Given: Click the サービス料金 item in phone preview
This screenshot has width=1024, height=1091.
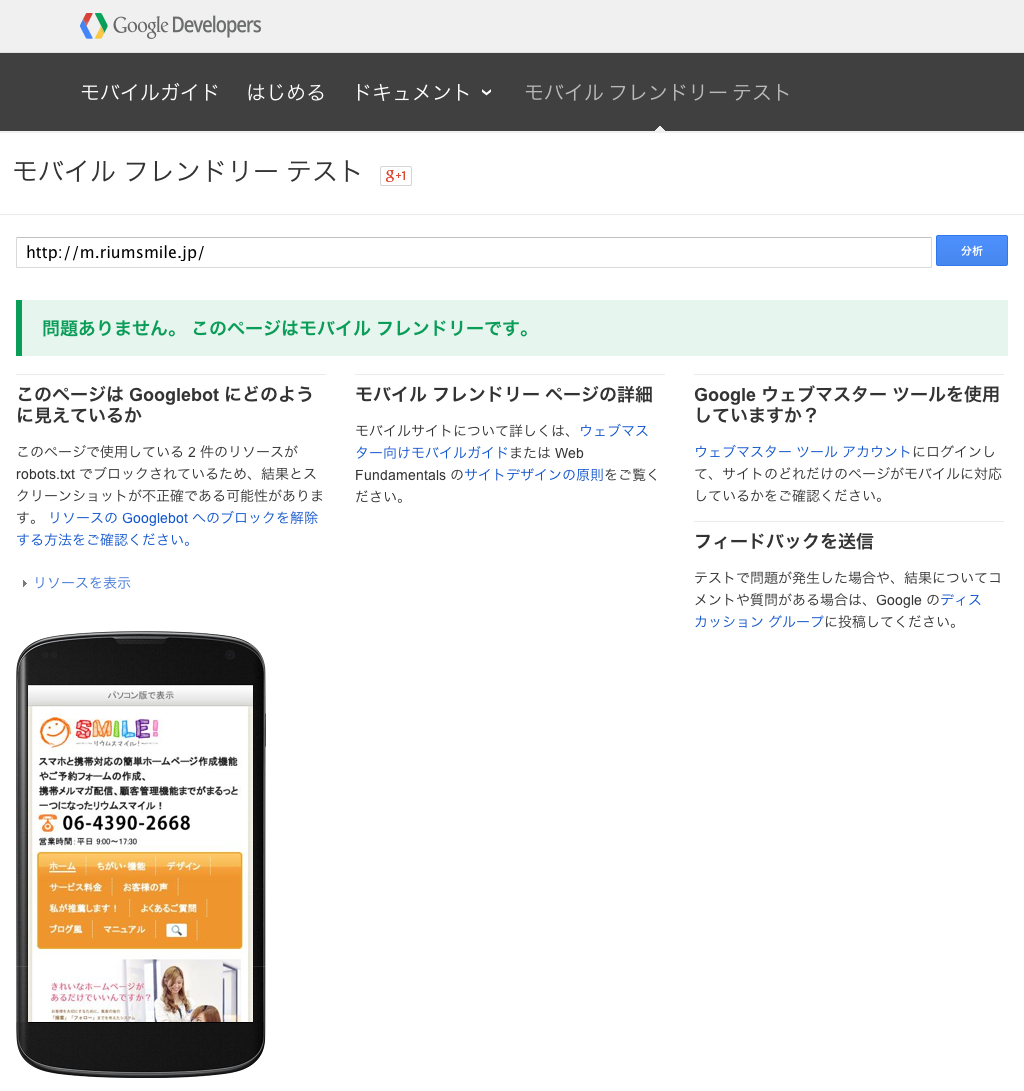Looking at the screenshot, I should coord(75,887).
